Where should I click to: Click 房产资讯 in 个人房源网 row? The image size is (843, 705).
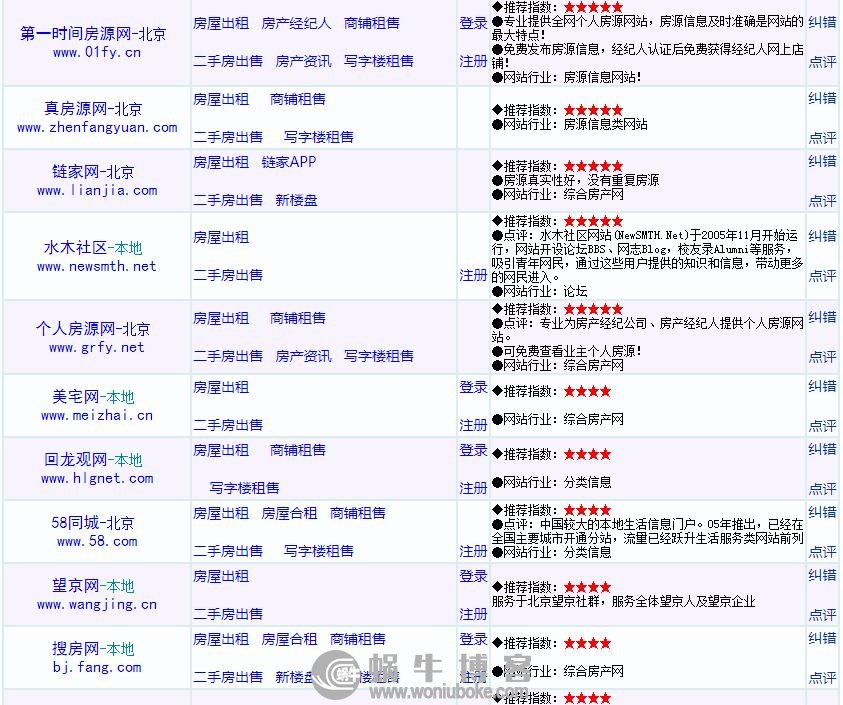303,356
